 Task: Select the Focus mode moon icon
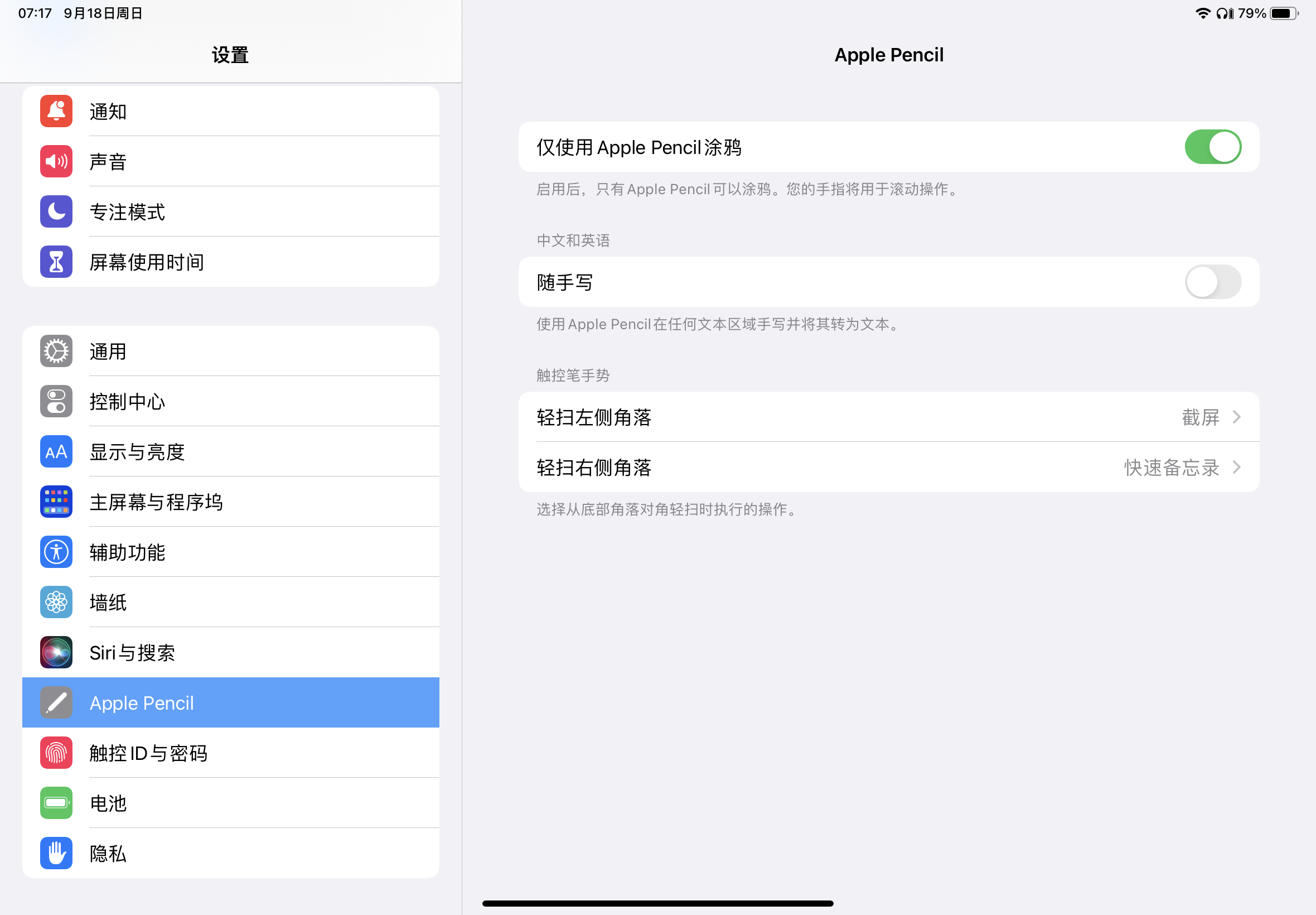click(x=56, y=211)
